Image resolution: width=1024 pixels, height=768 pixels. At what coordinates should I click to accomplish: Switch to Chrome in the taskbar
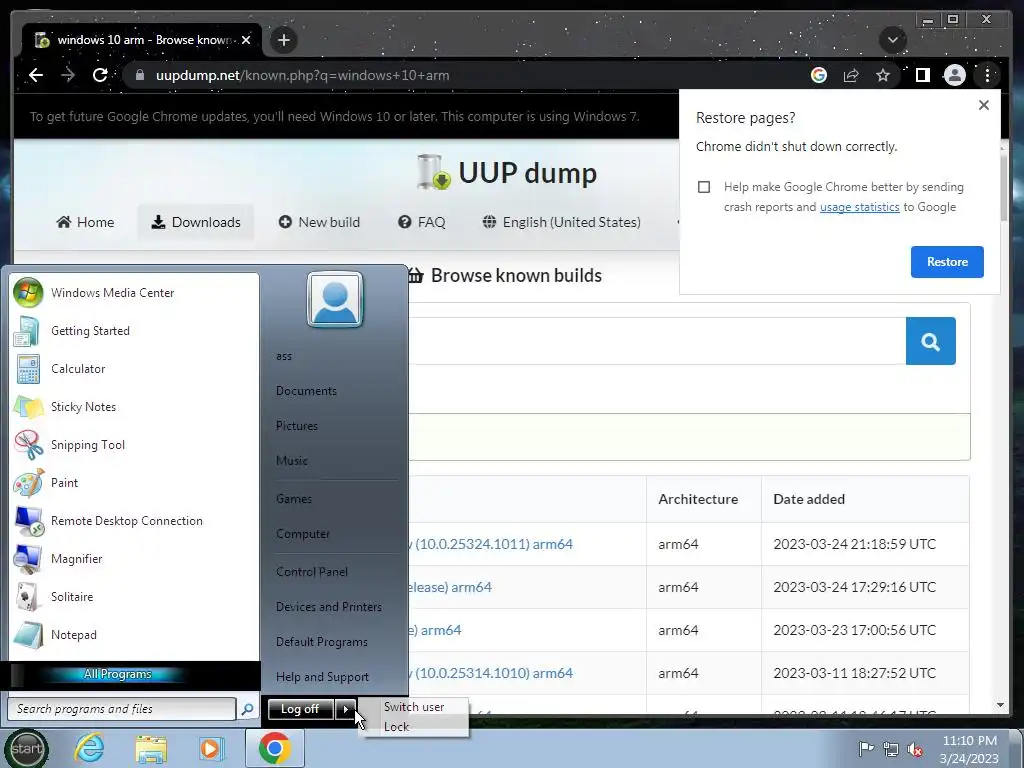[x=274, y=748]
